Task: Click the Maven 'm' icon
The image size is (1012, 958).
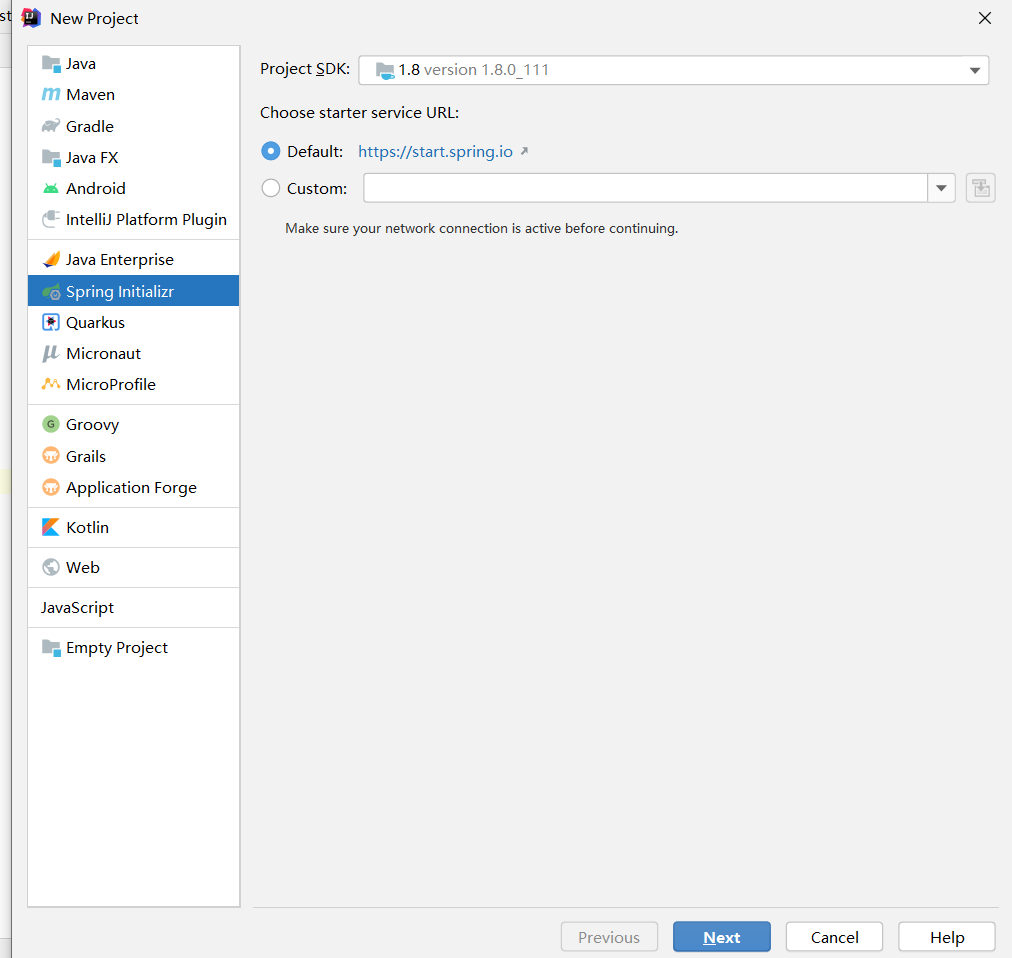Action: click(x=51, y=94)
